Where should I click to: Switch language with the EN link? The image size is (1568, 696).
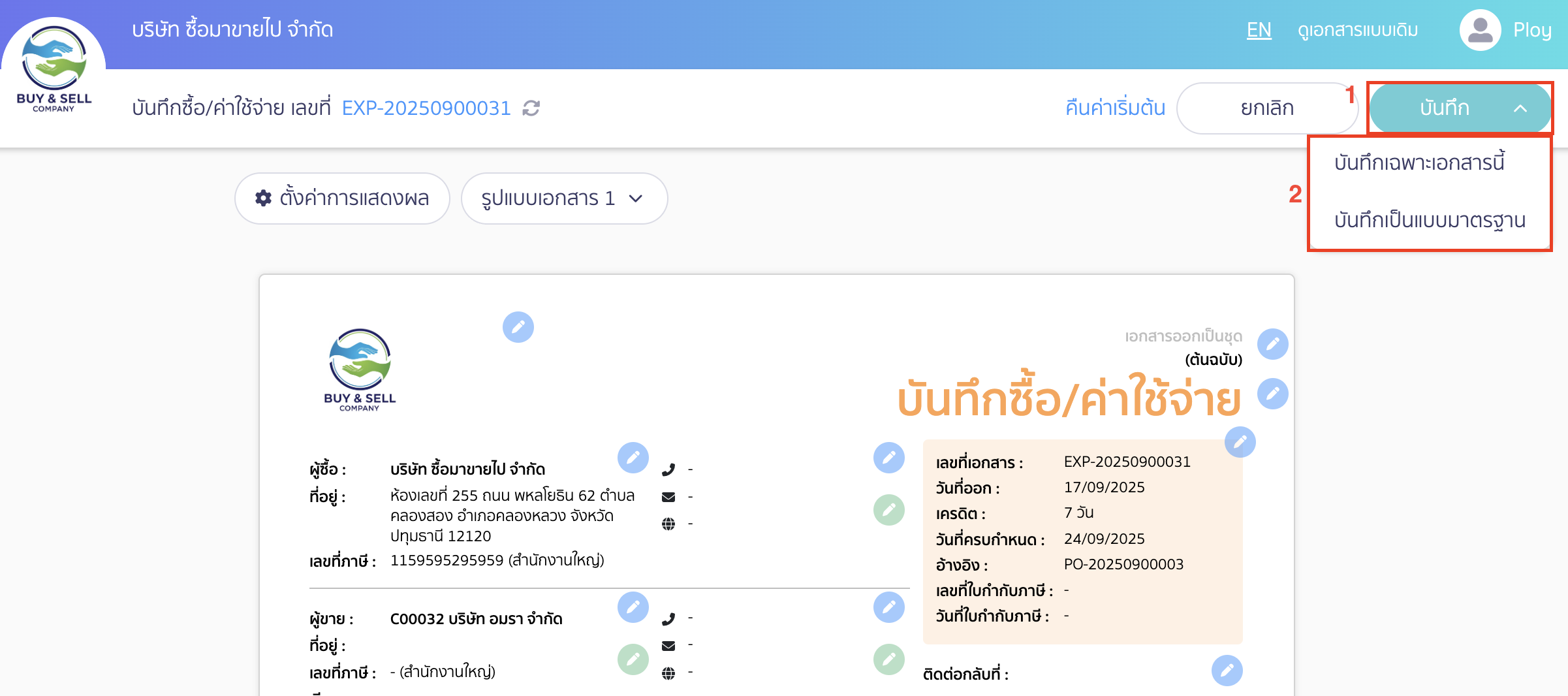1259,30
